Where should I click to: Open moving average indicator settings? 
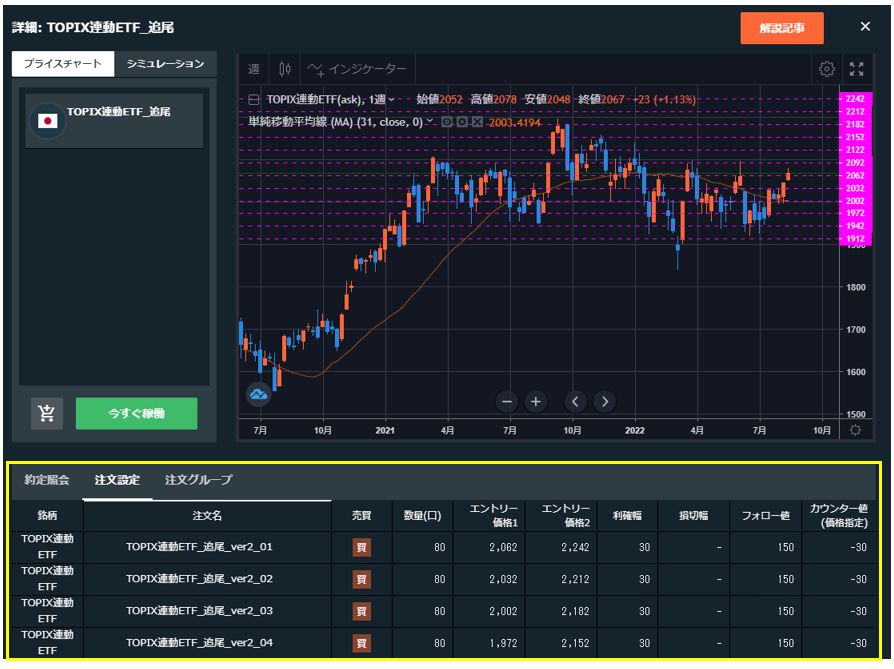[462, 122]
